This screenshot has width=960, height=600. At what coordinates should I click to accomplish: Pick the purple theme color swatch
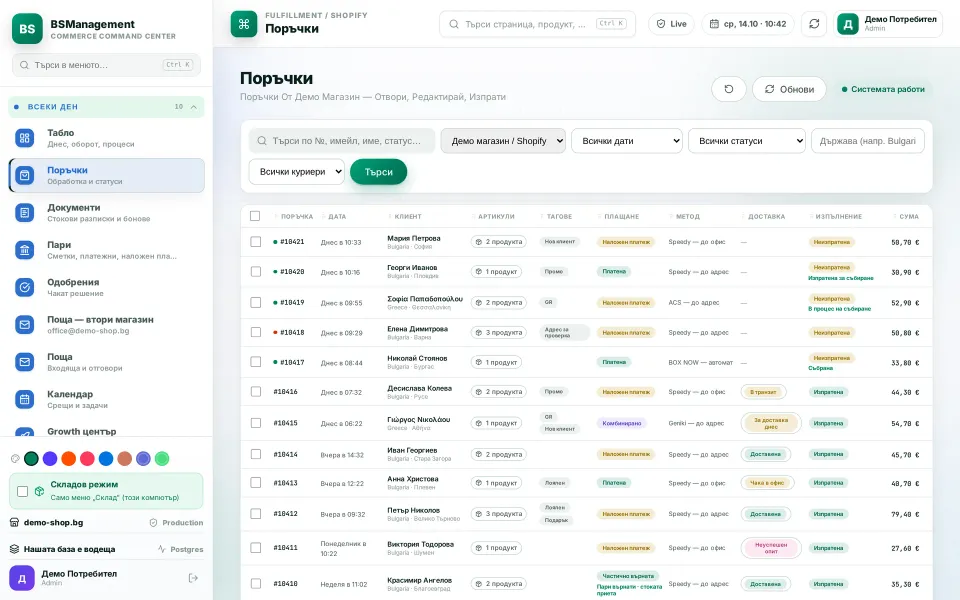coord(50,459)
